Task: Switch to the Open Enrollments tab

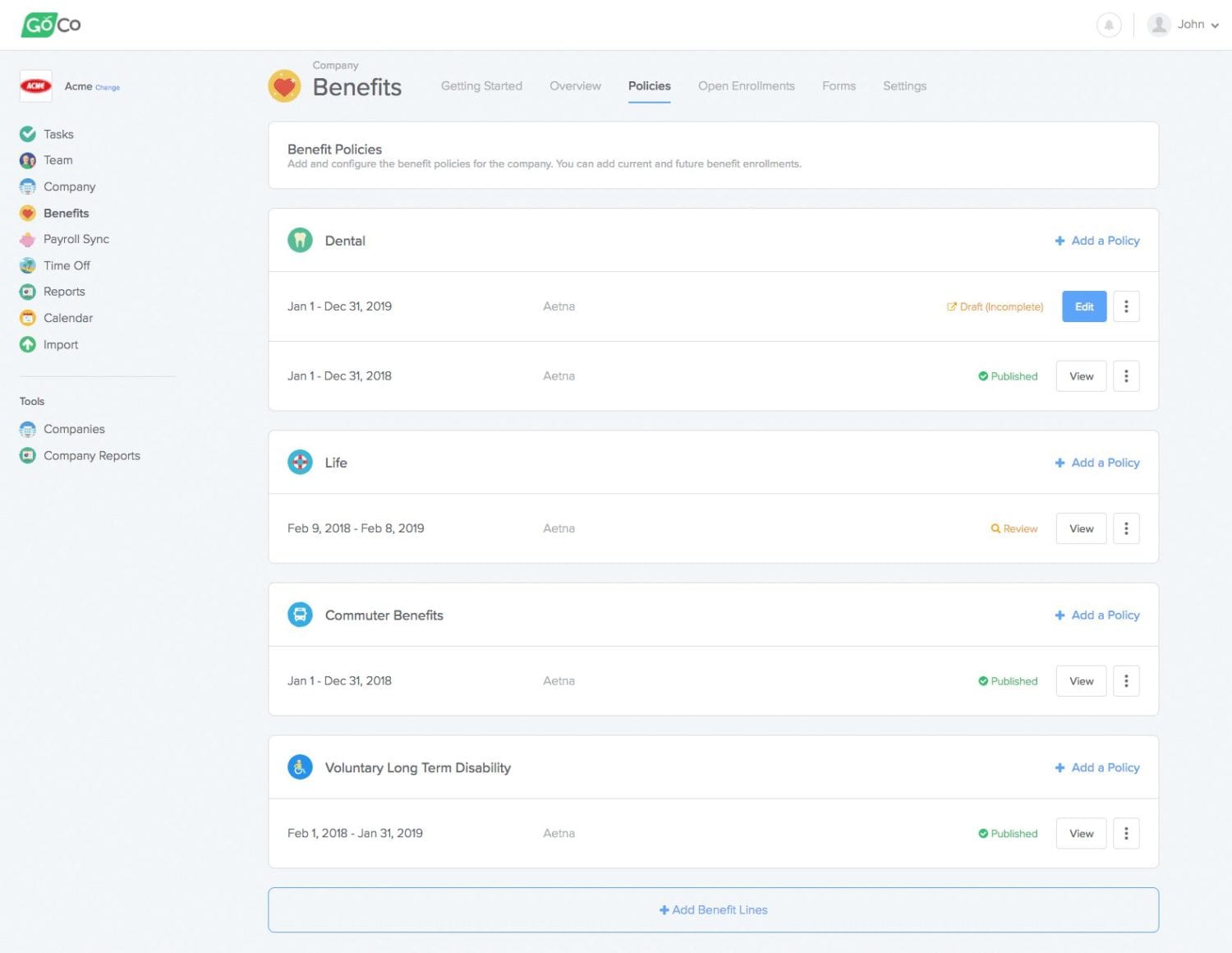Action: (746, 86)
